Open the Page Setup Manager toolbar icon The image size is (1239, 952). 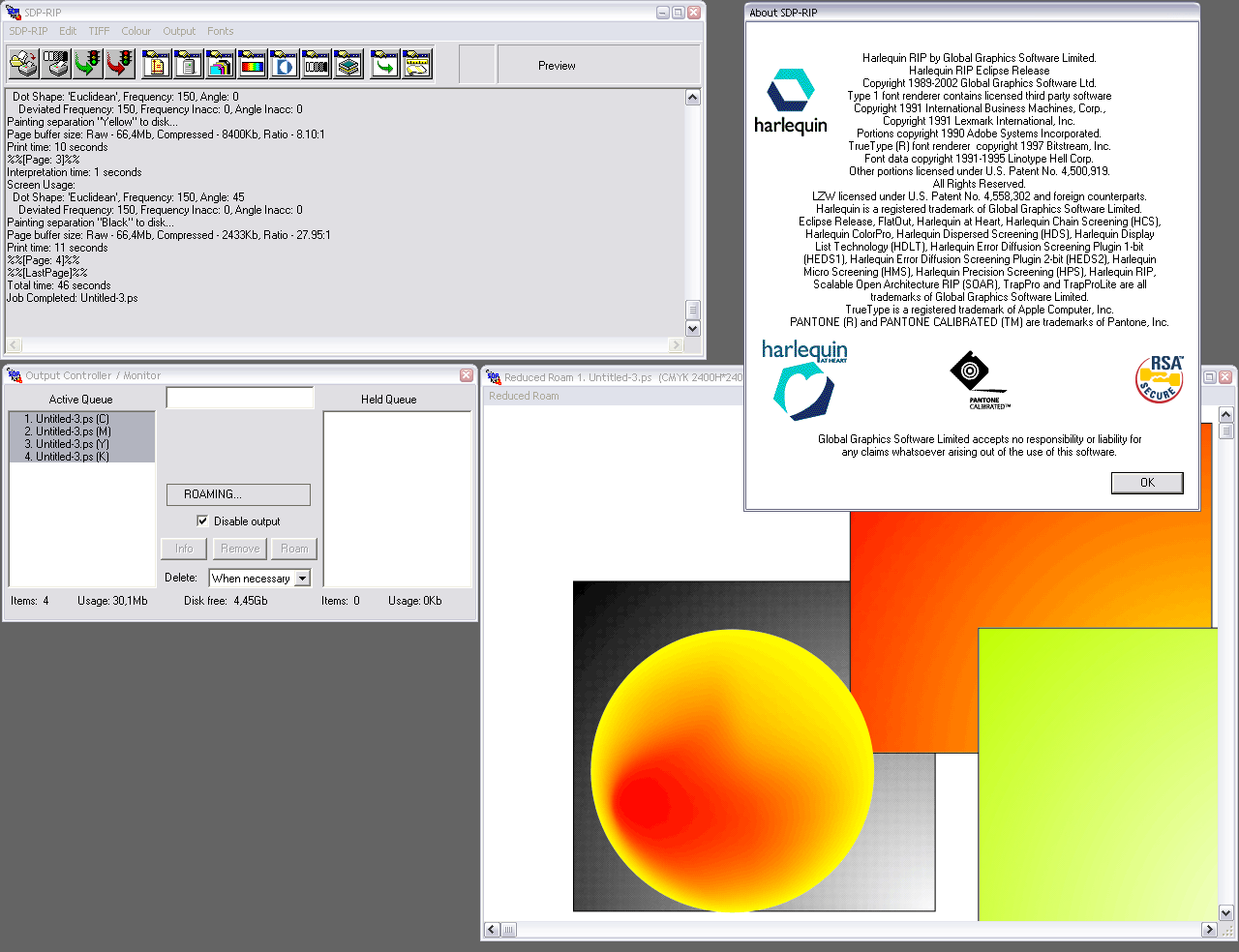point(157,65)
